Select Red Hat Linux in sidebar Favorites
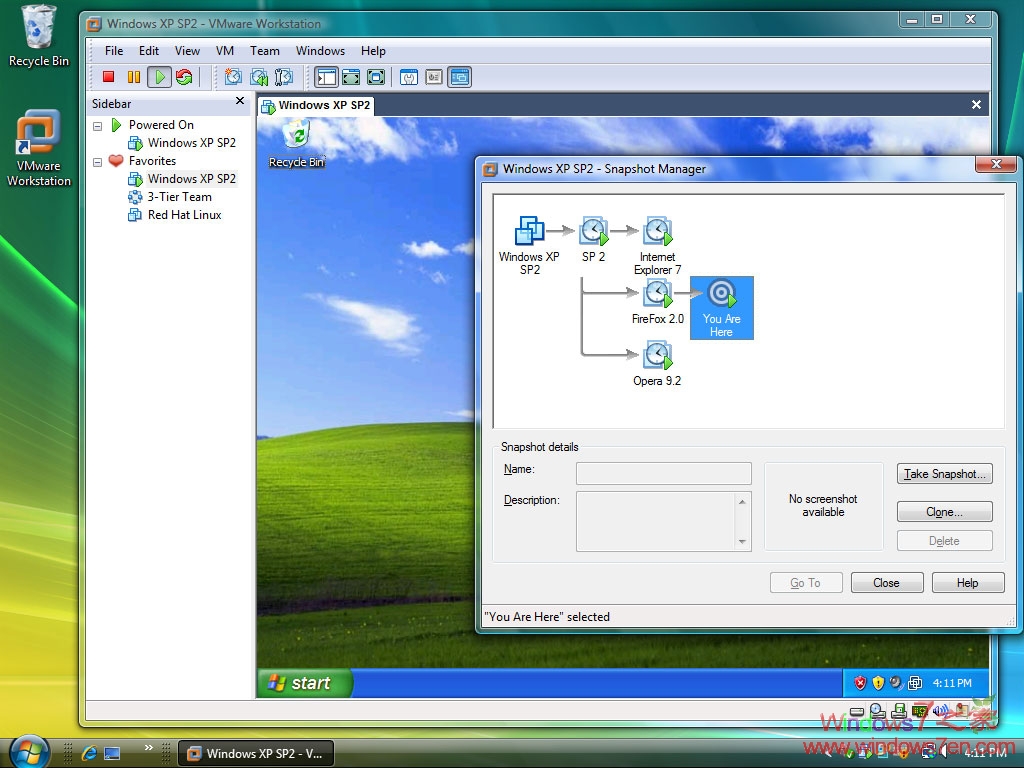The image size is (1024, 768). 184,215
